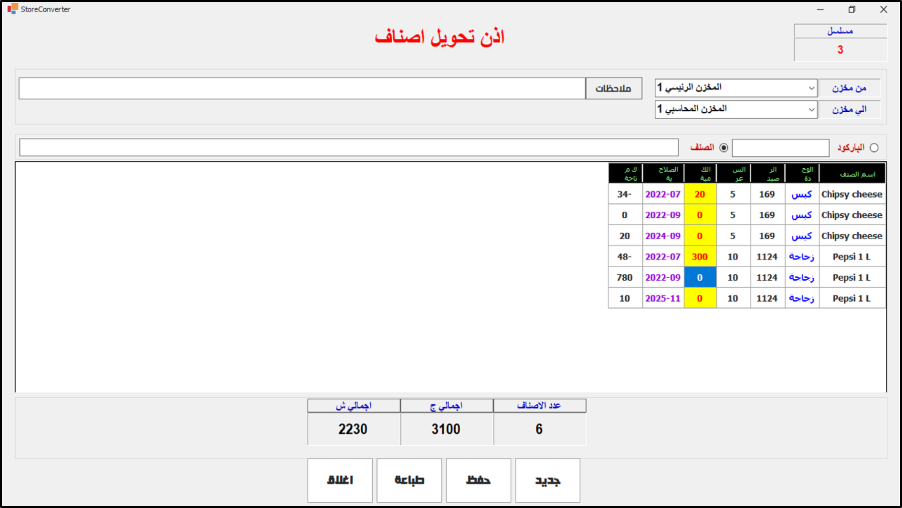Select the blue highlighted quantity cell
Screen dimensions: 902x508
click(x=700, y=278)
